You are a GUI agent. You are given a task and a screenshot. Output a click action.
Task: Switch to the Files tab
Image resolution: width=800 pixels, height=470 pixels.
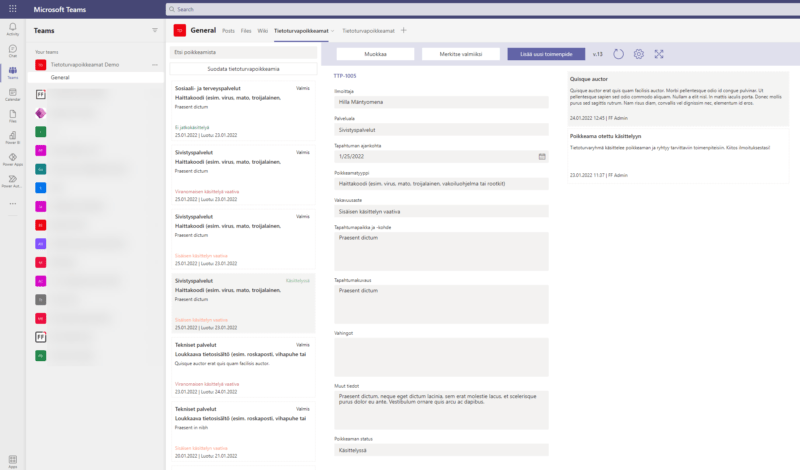246,31
